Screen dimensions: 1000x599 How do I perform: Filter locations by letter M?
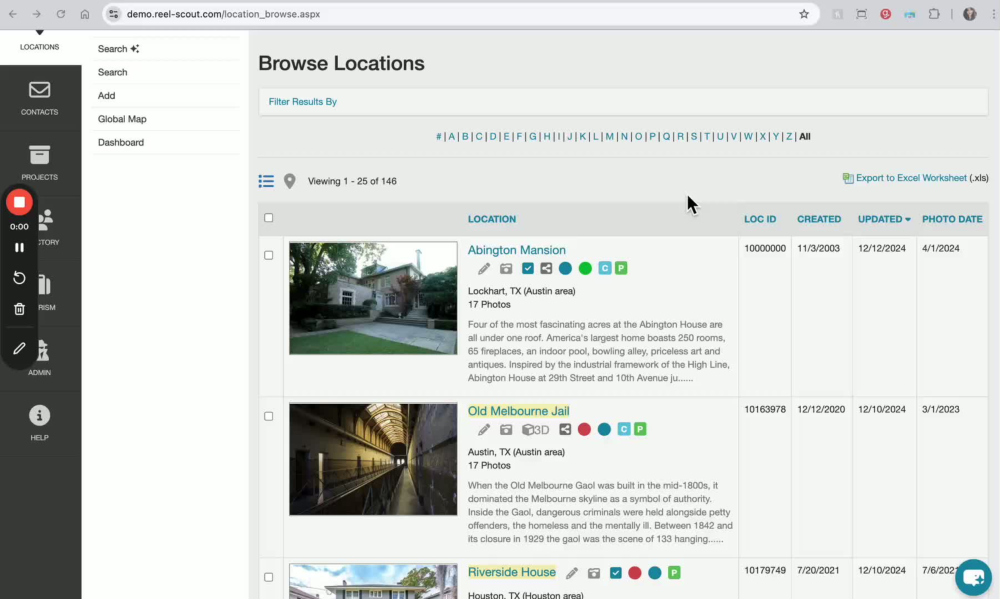[x=610, y=137]
